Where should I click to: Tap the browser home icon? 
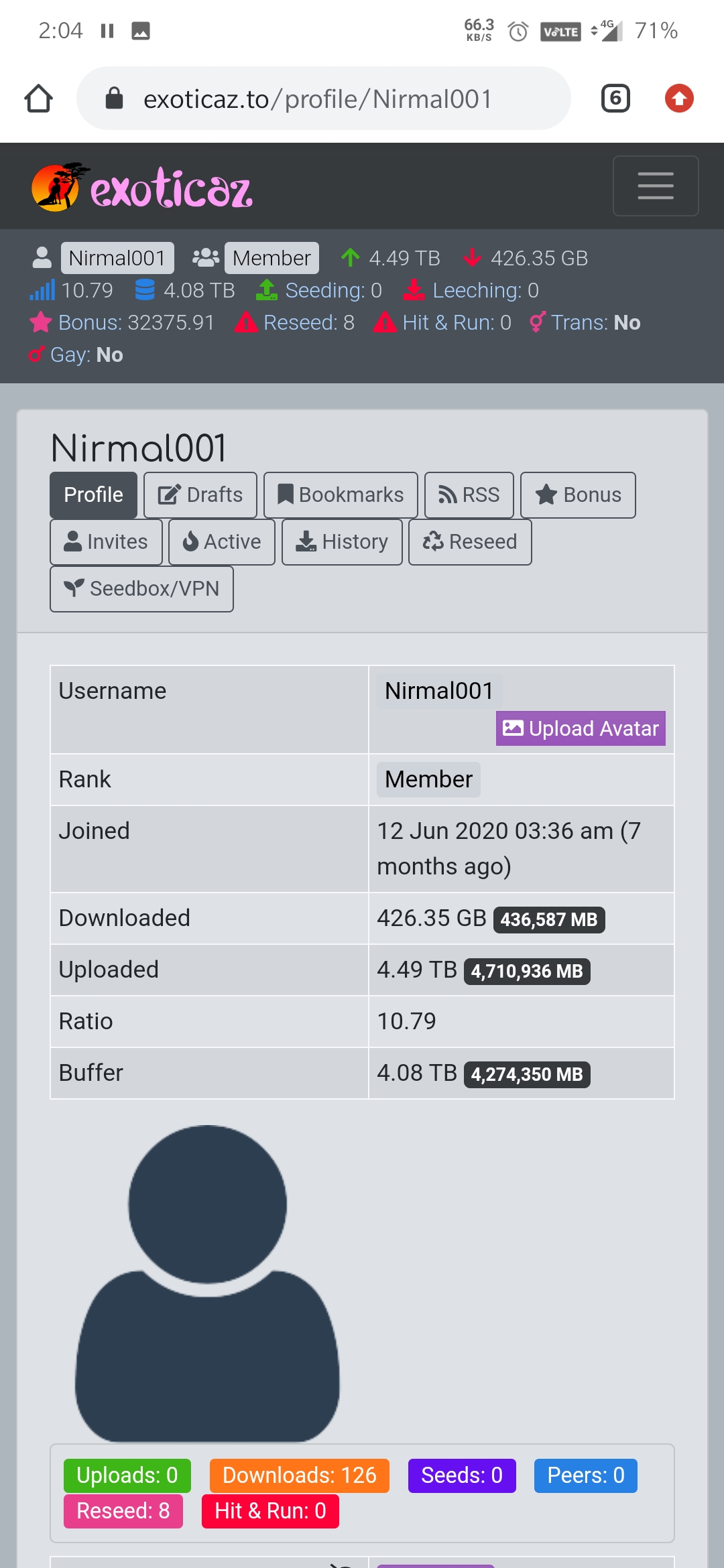(x=38, y=99)
